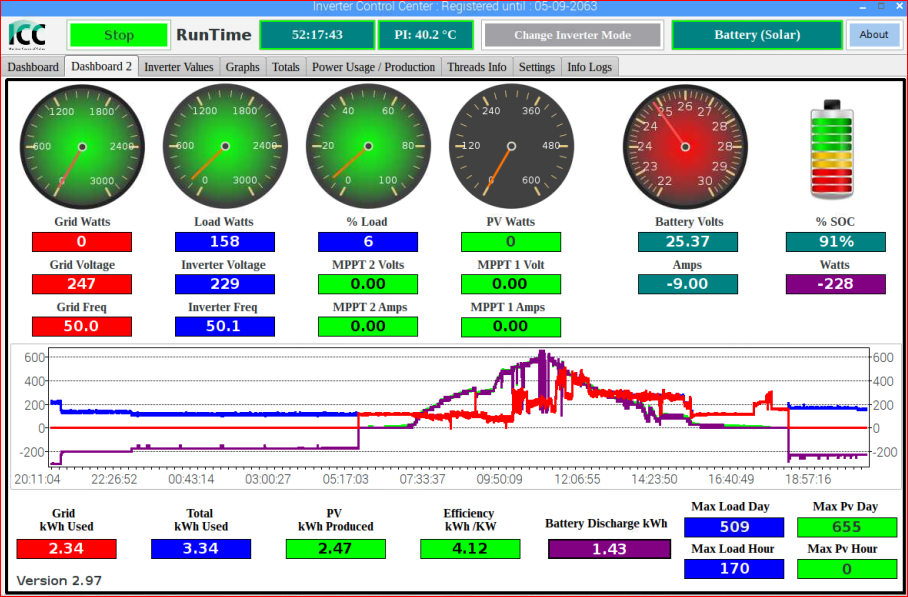Click the Threads Info tab
This screenshot has height=597, width=908.
477,67
